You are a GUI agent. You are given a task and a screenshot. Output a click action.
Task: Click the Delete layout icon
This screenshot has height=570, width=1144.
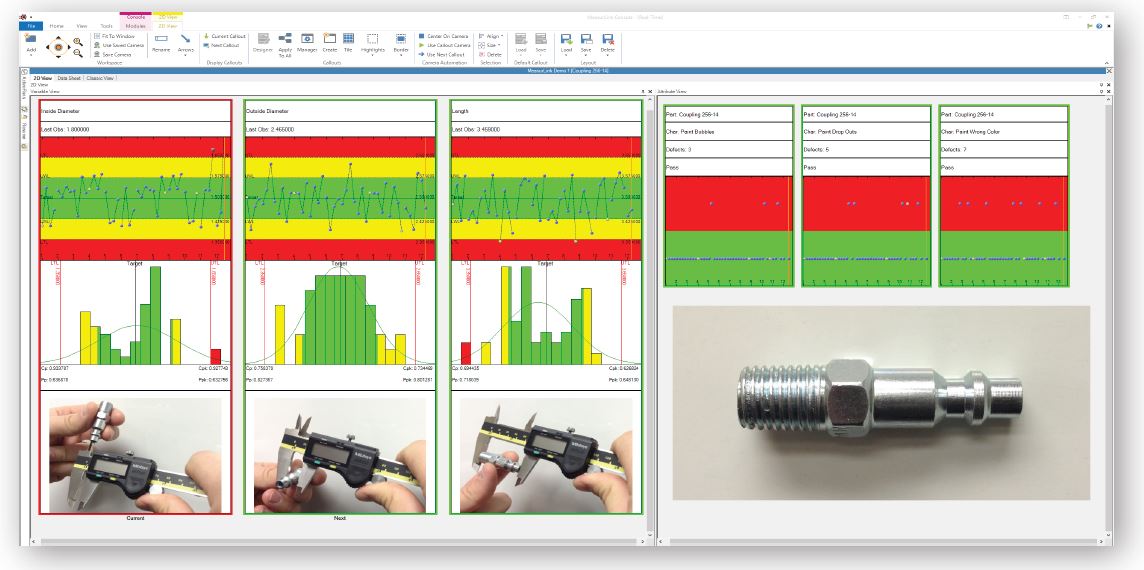tap(606, 42)
